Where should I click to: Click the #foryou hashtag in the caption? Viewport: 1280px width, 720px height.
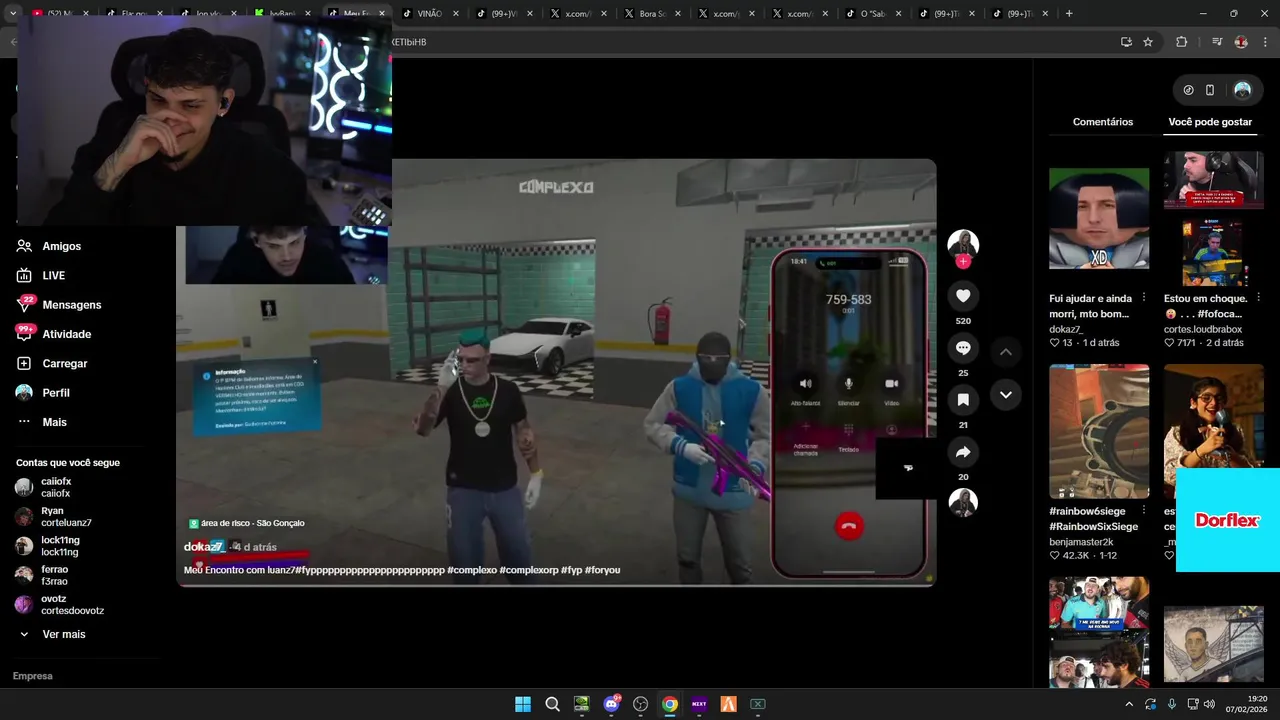602,570
